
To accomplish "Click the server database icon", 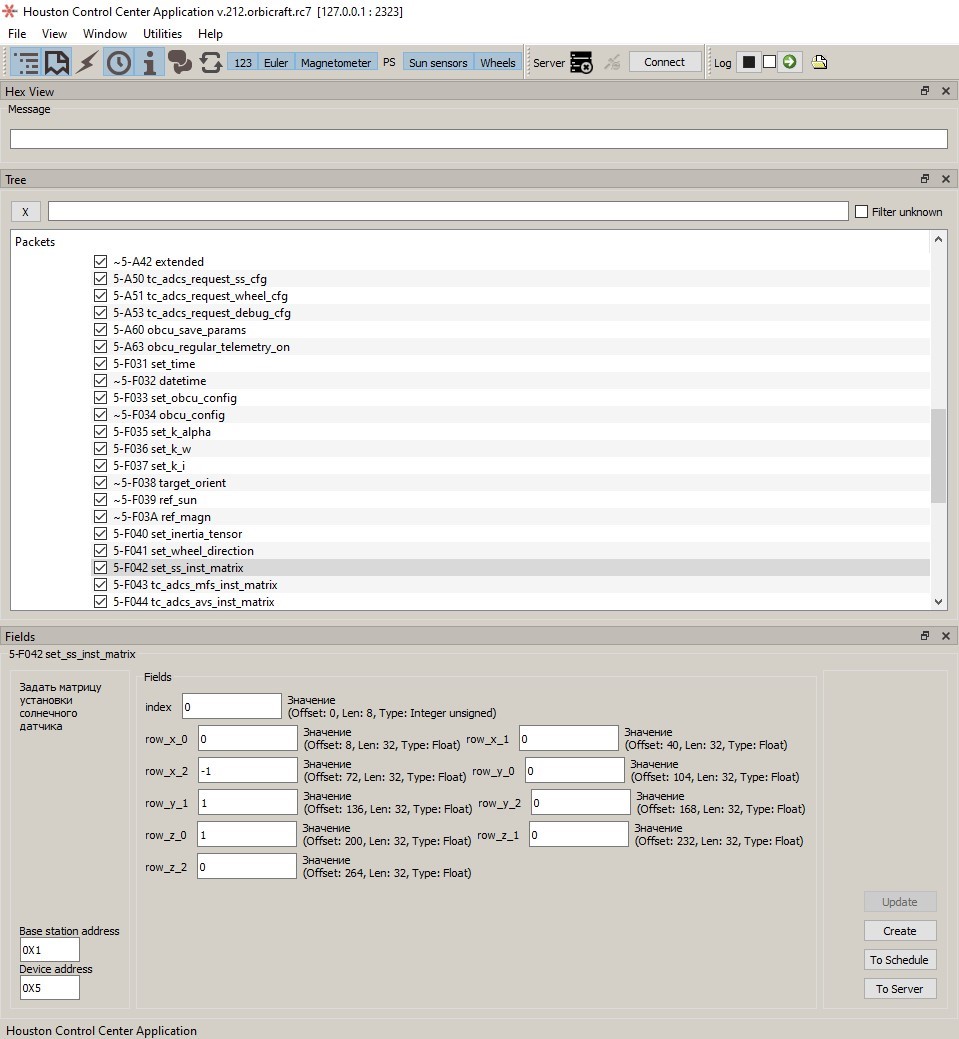I will (x=581, y=61).
